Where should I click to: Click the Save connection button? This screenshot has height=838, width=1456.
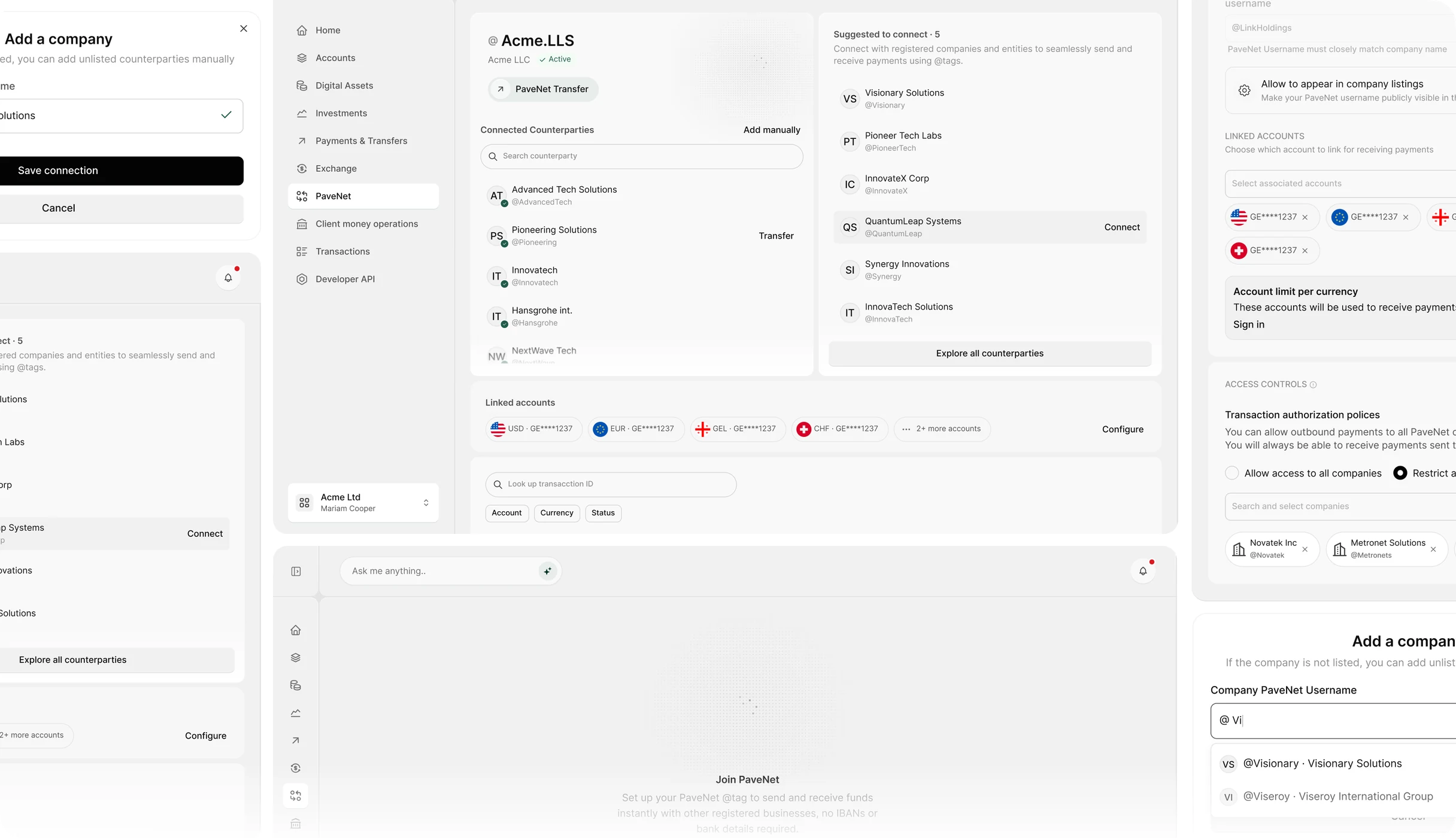point(121,171)
